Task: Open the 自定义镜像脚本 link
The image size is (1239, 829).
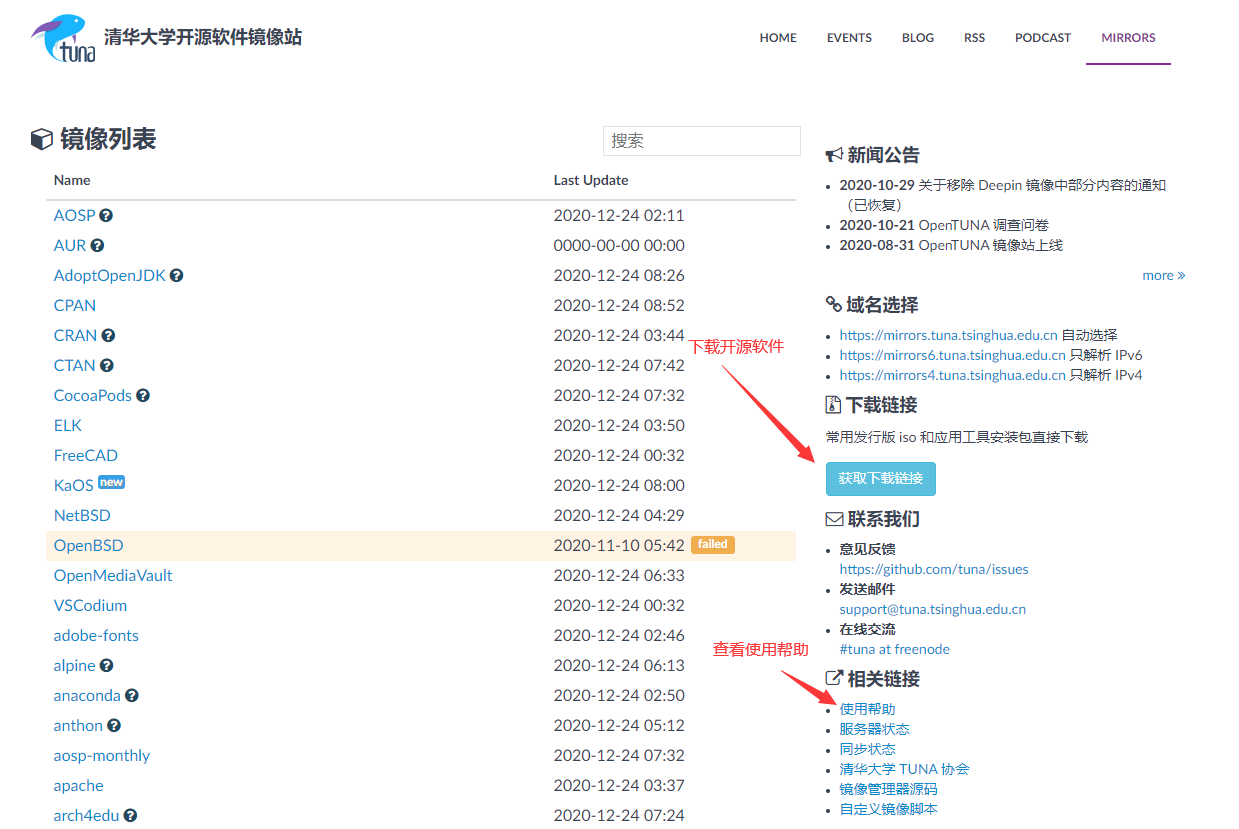Action: [x=889, y=809]
